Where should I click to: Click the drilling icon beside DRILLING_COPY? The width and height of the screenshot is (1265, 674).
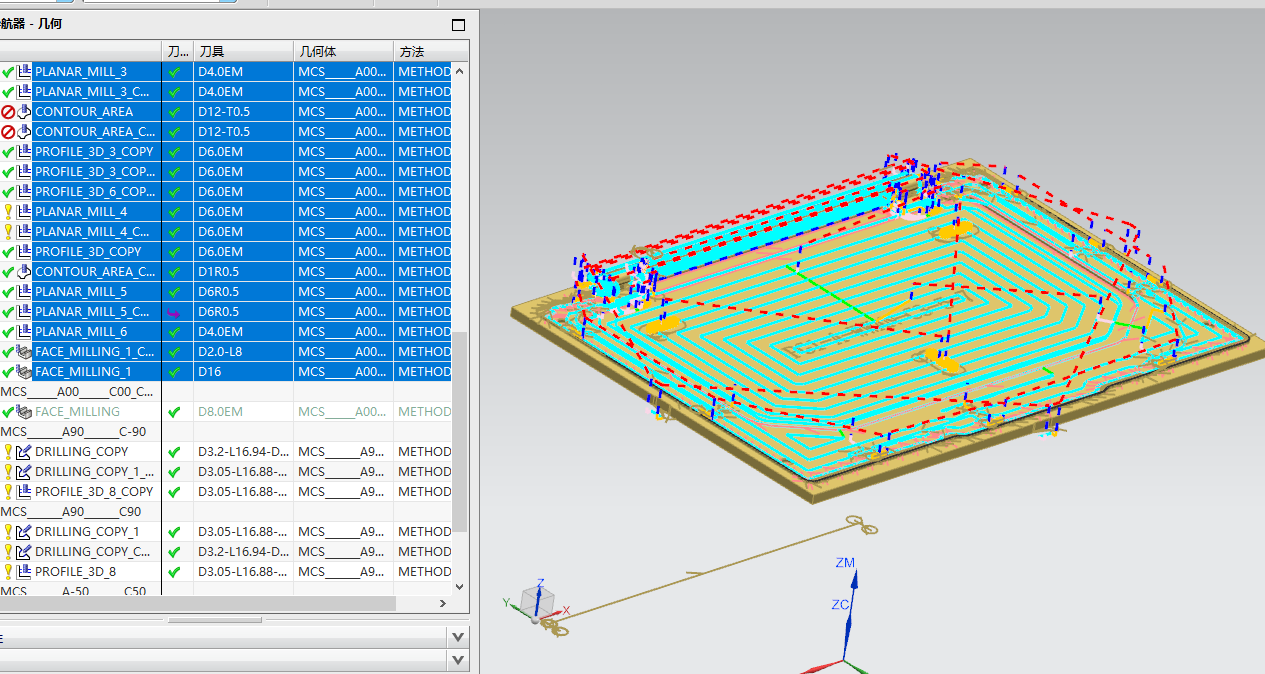point(25,452)
